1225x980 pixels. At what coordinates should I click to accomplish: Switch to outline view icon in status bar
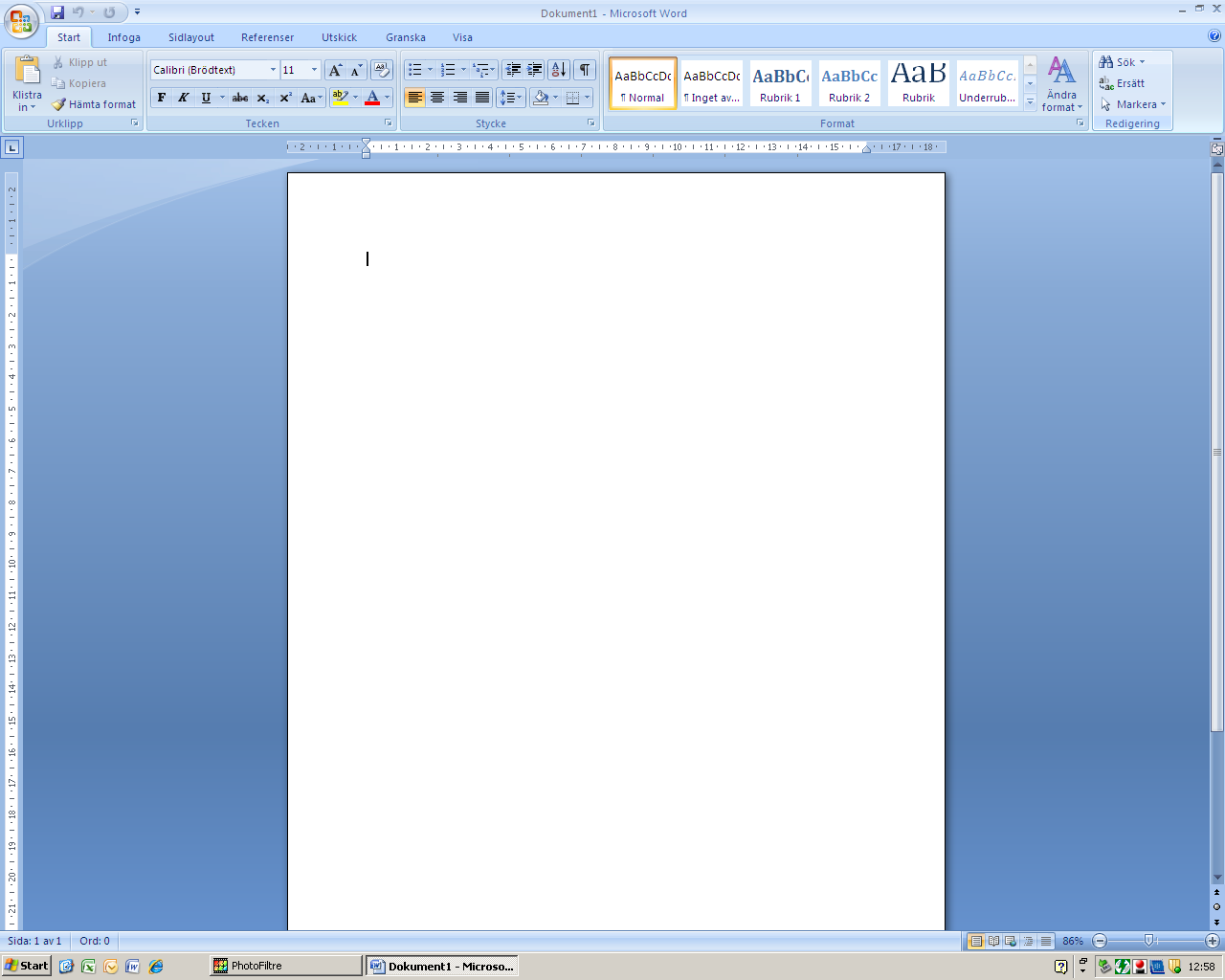[x=1028, y=941]
